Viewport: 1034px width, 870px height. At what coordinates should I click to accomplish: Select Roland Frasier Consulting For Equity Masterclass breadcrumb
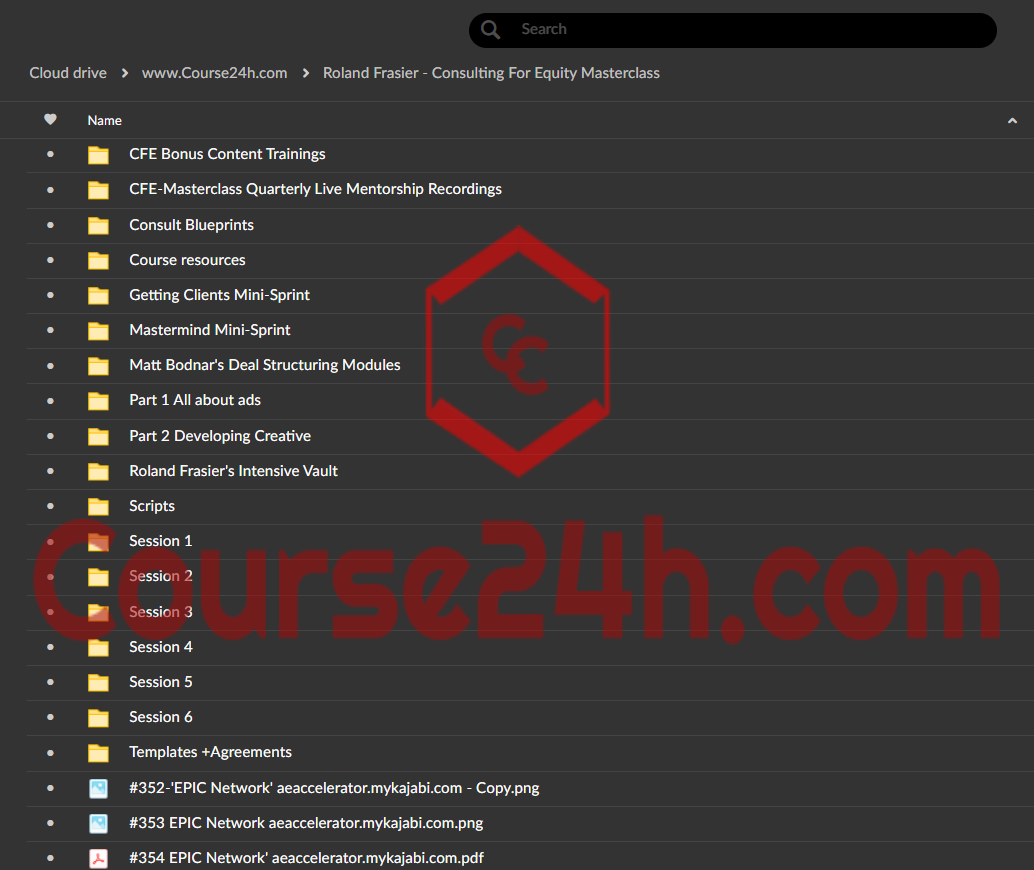(x=491, y=73)
